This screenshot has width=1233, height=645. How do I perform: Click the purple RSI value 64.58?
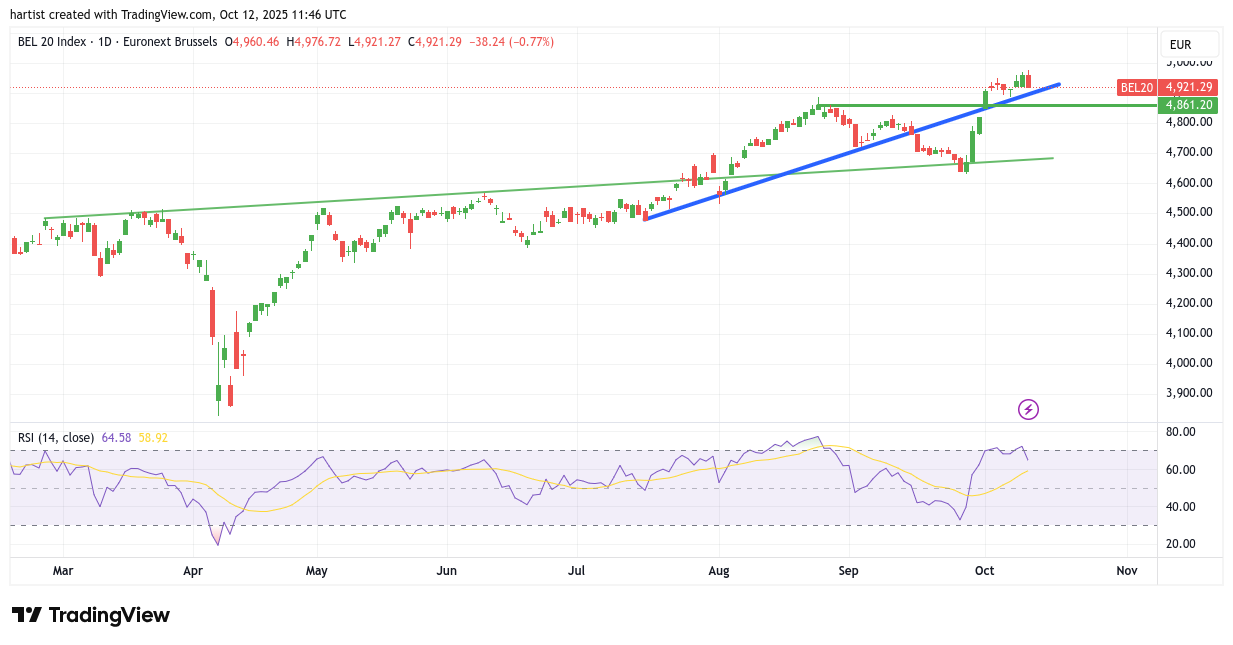[117, 438]
